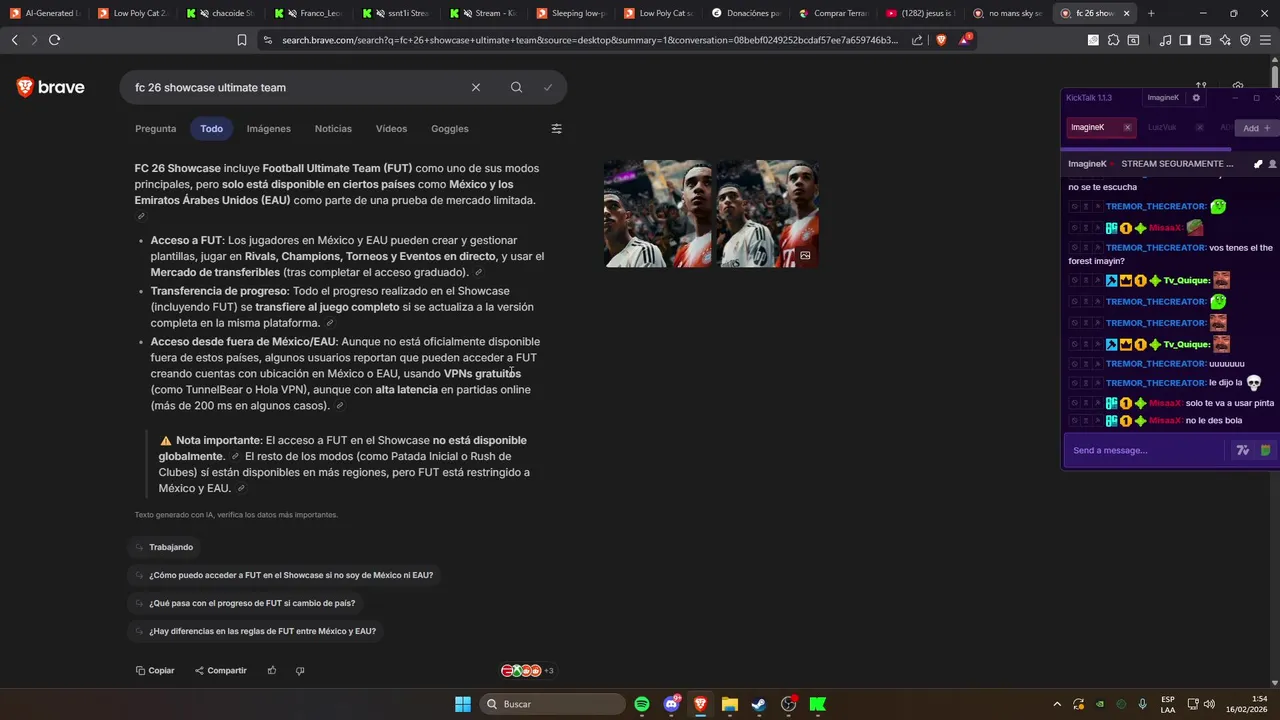Open the Brave Shields lion icon
This screenshot has height=720, width=1280.
click(941, 40)
